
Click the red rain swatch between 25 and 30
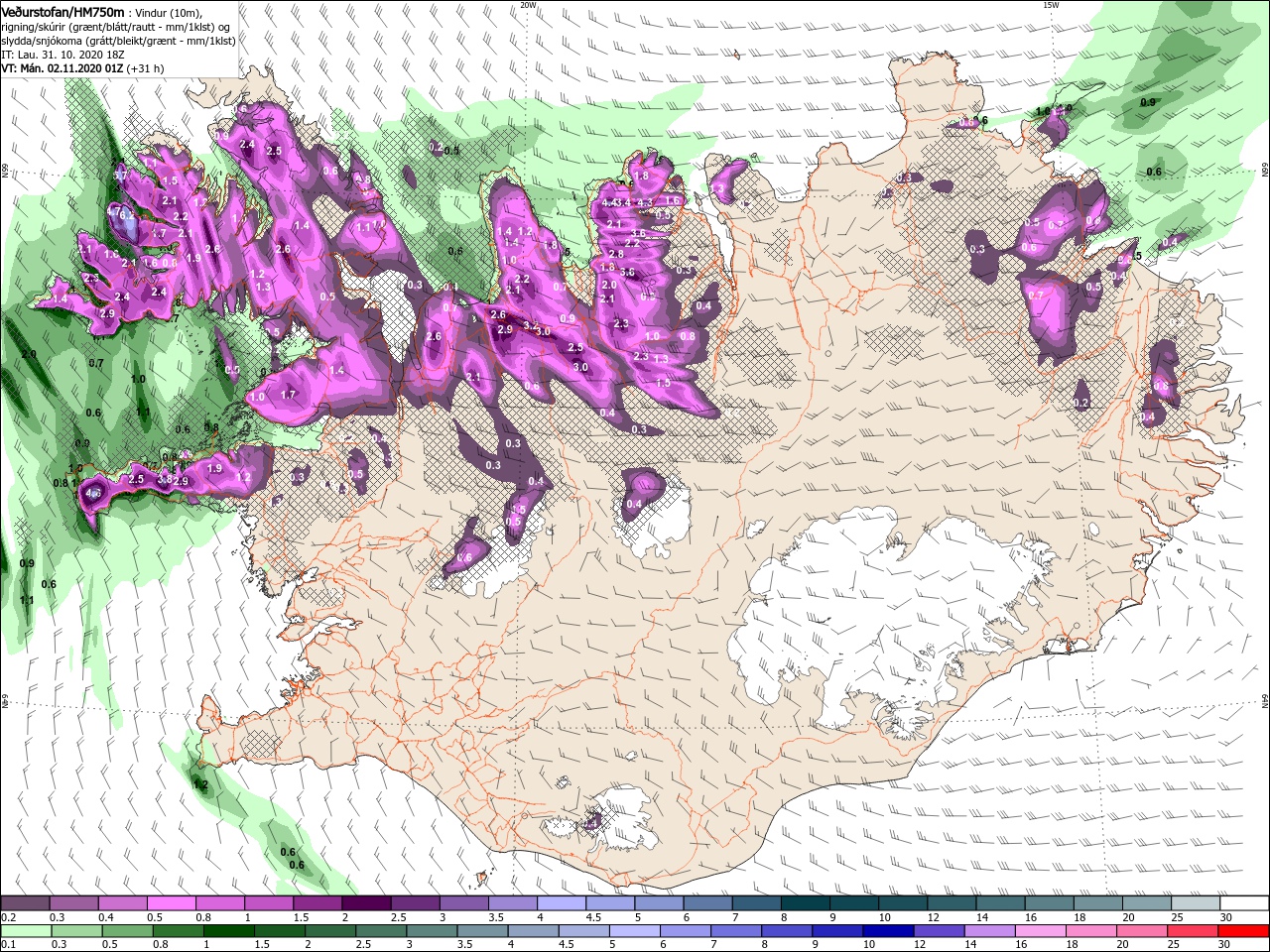coord(1192,931)
